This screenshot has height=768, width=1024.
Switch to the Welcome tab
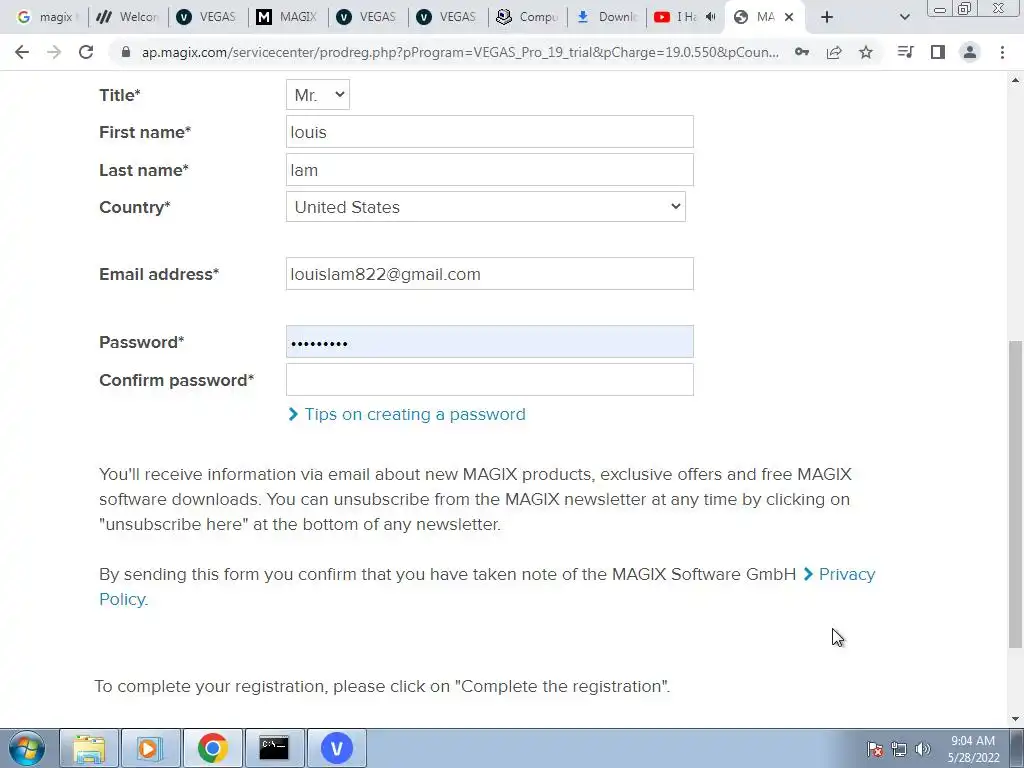click(x=127, y=17)
